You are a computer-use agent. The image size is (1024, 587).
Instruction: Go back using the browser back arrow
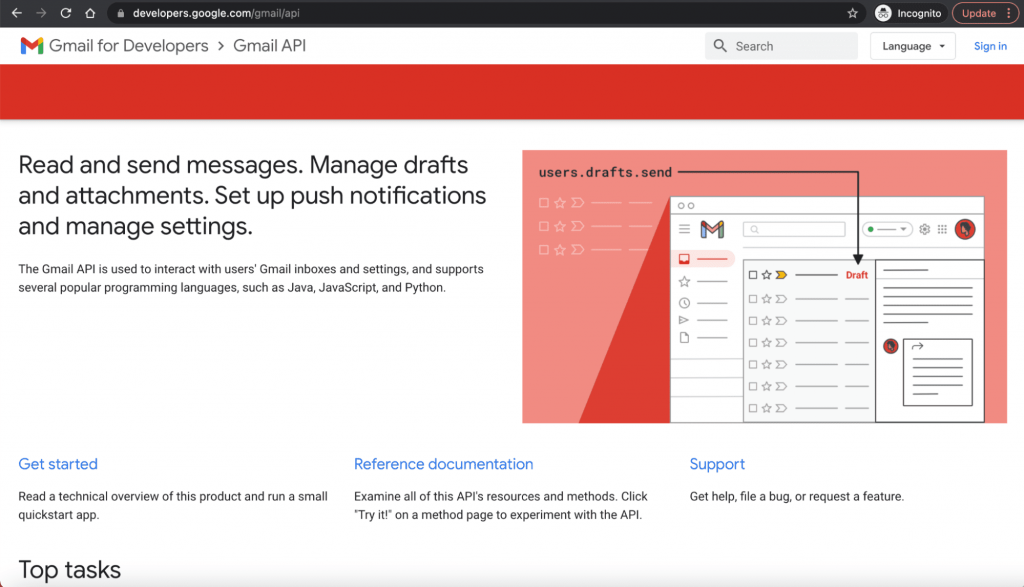coord(17,13)
